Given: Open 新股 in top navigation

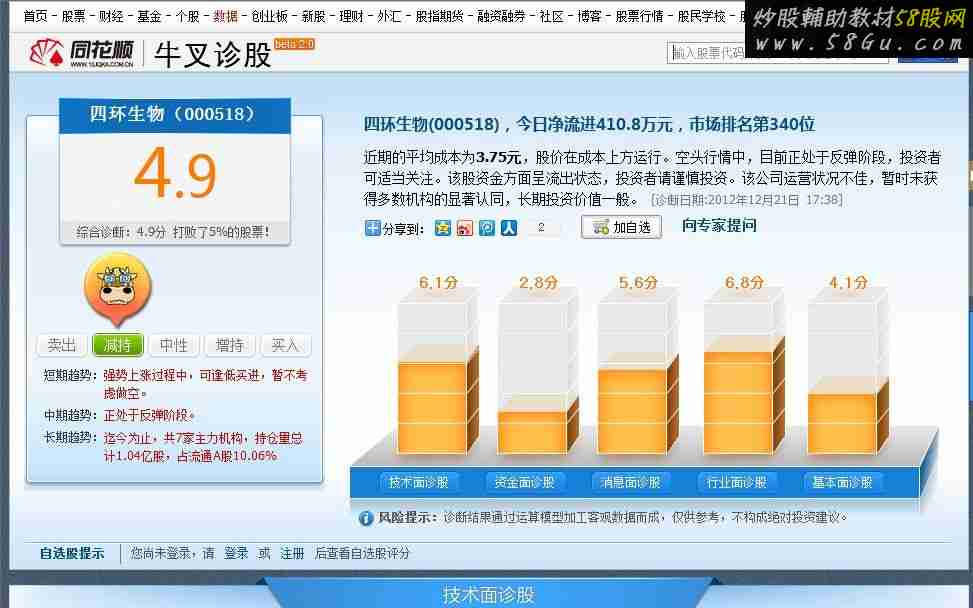Looking at the screenshot, I should [x=313, y=17].
